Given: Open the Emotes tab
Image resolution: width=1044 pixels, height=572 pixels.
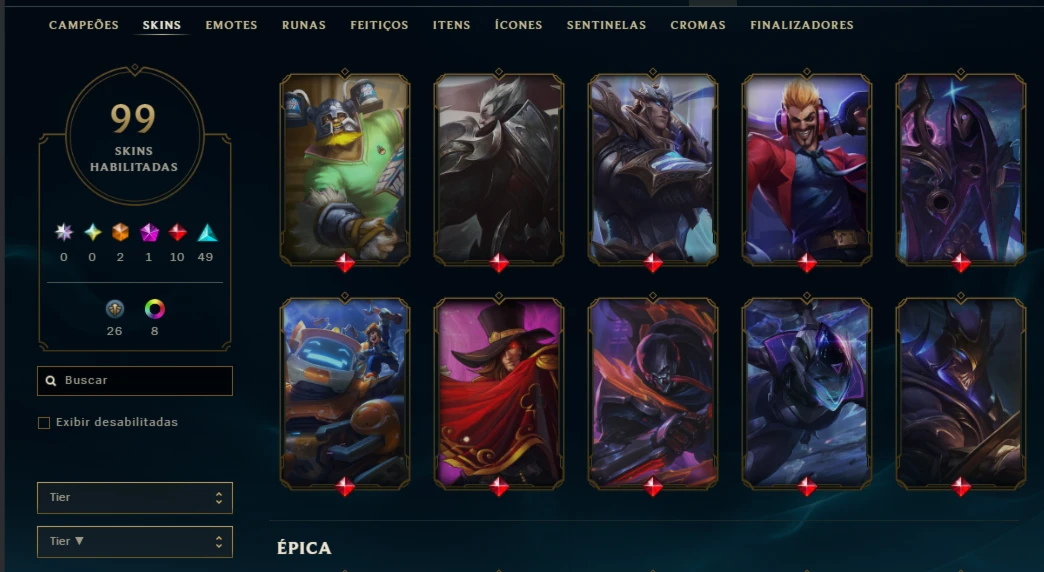Looking at the screenshot, I should pyautogui.click(x=231, y=25).
